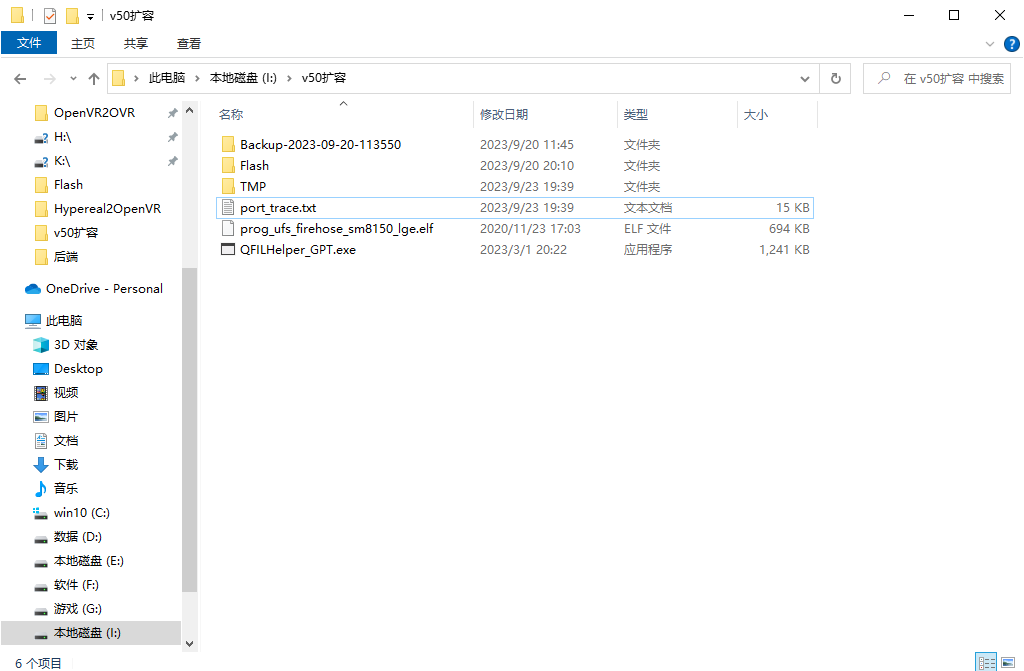Click the Up one level arrow

click(x=94, y=78)
